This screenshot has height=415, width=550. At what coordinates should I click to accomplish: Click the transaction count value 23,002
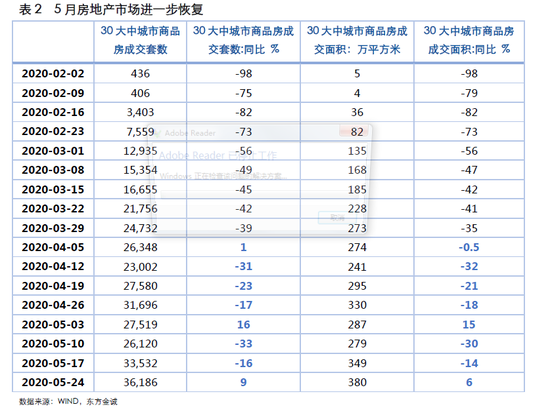pos(140,267)
